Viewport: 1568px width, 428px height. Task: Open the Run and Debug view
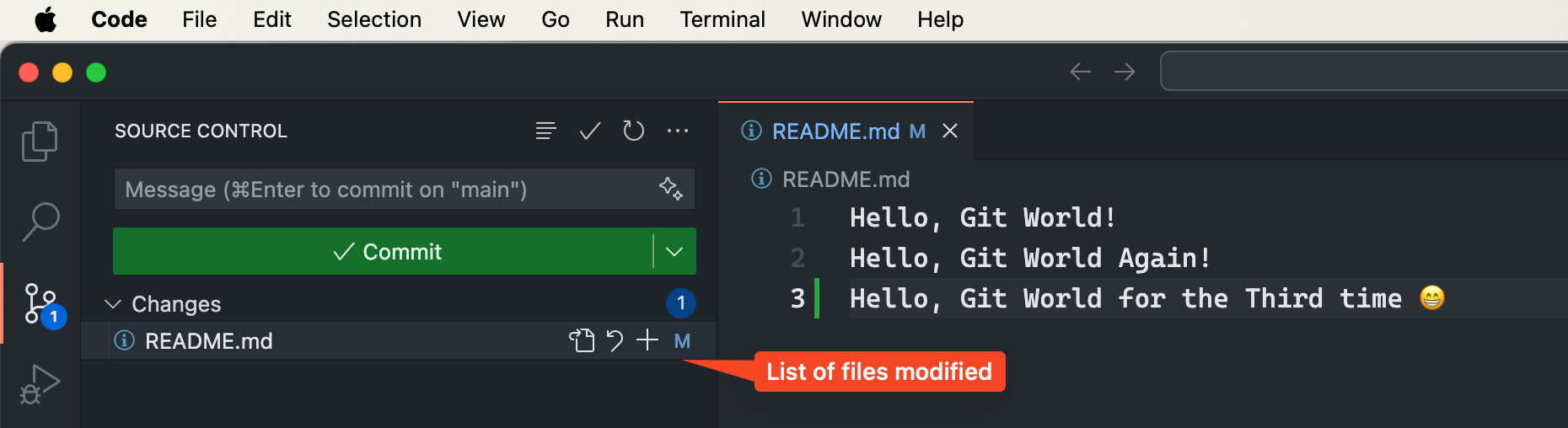(x=40, y=384)
